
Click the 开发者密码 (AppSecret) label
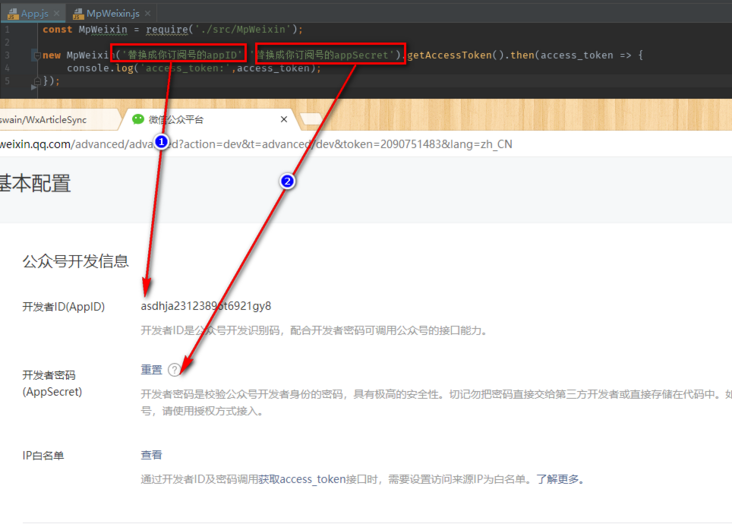tap(52, 383)
